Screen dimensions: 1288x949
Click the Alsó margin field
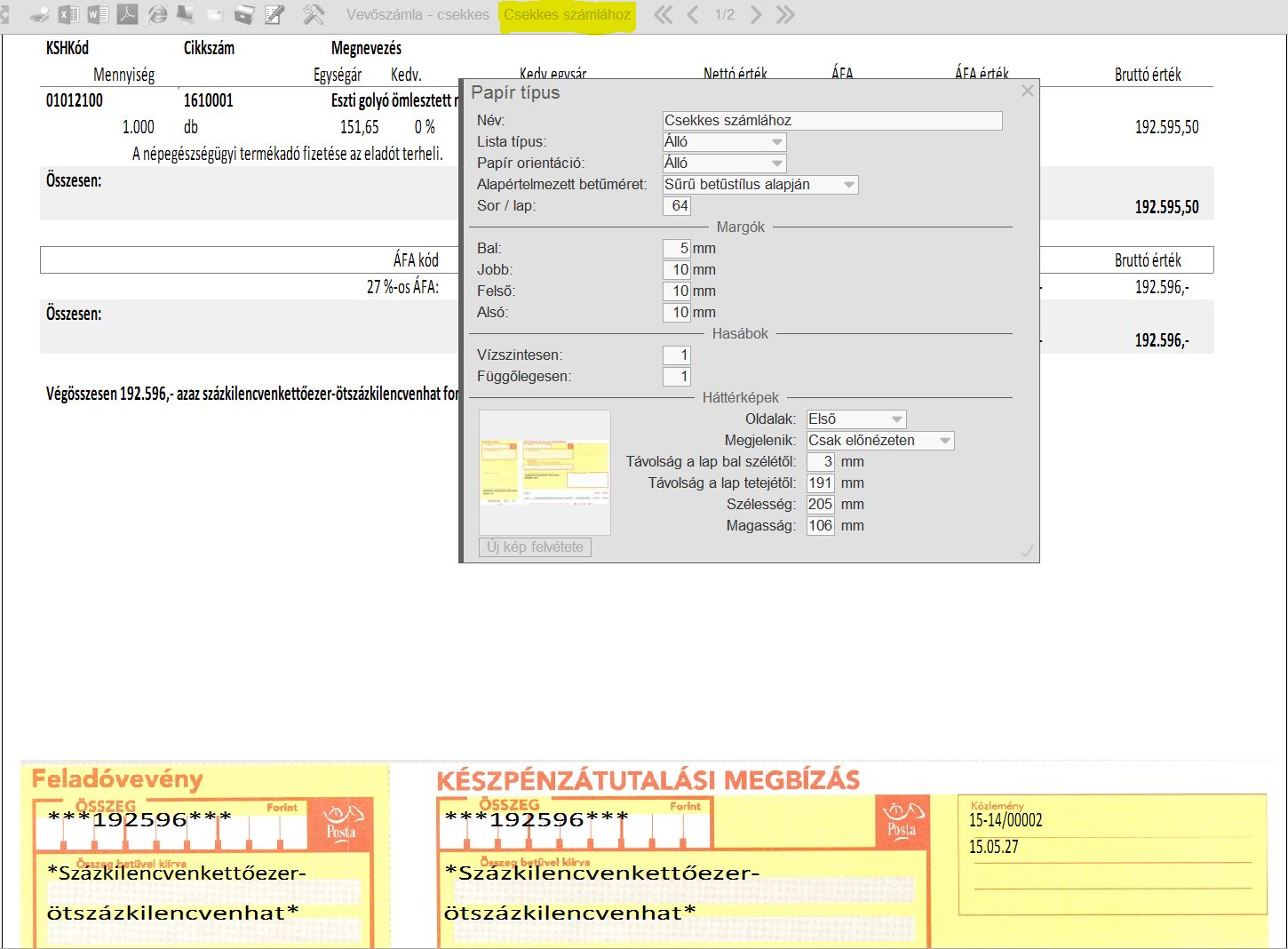pos(677,312)
